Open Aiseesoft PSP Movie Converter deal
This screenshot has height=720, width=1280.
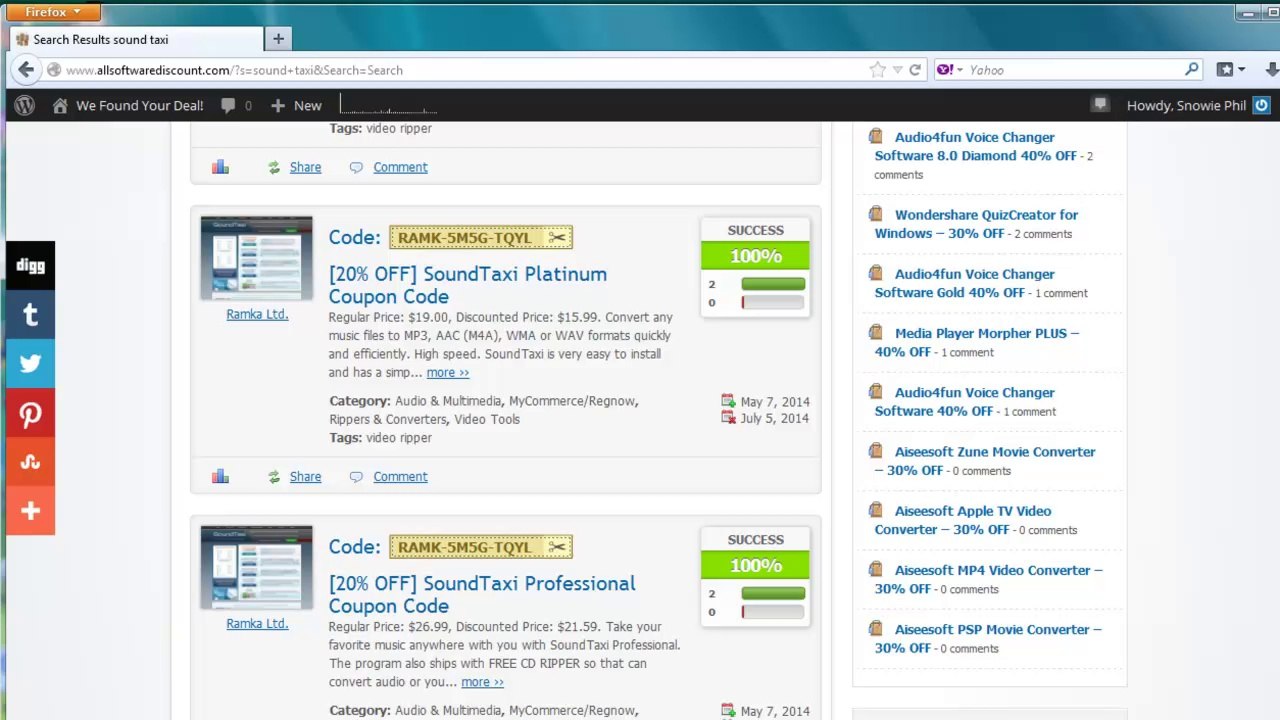[988, 638]
